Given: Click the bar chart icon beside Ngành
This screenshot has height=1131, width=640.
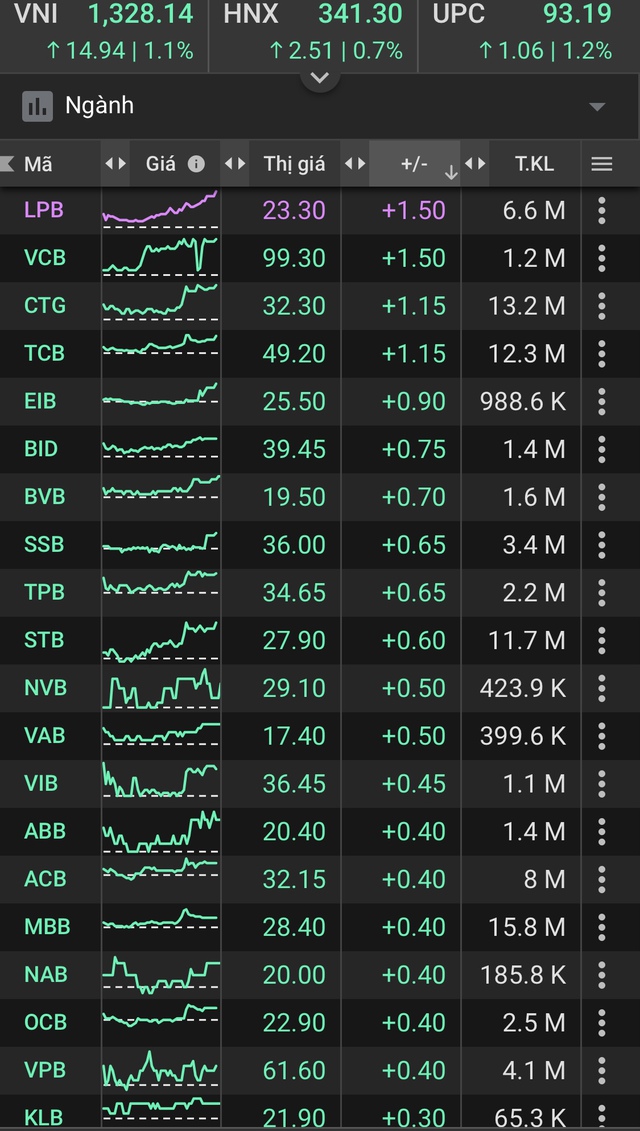Looking at the screenshot, I should click(x=38, y=106).
